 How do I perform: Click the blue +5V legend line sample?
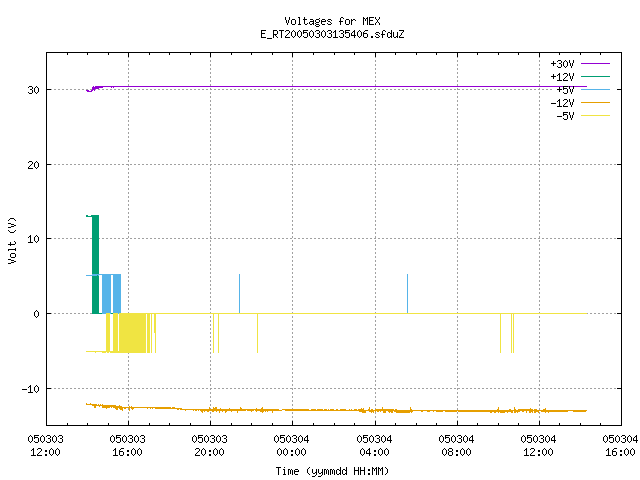click(595, 89)
